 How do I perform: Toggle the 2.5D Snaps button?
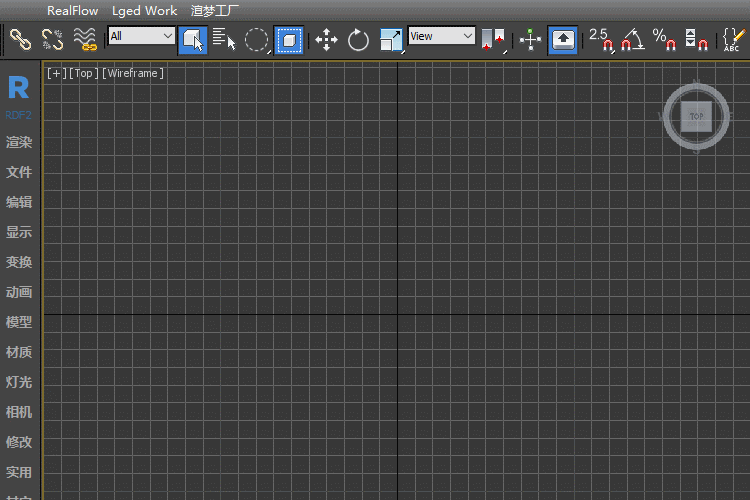pos(600,40)
